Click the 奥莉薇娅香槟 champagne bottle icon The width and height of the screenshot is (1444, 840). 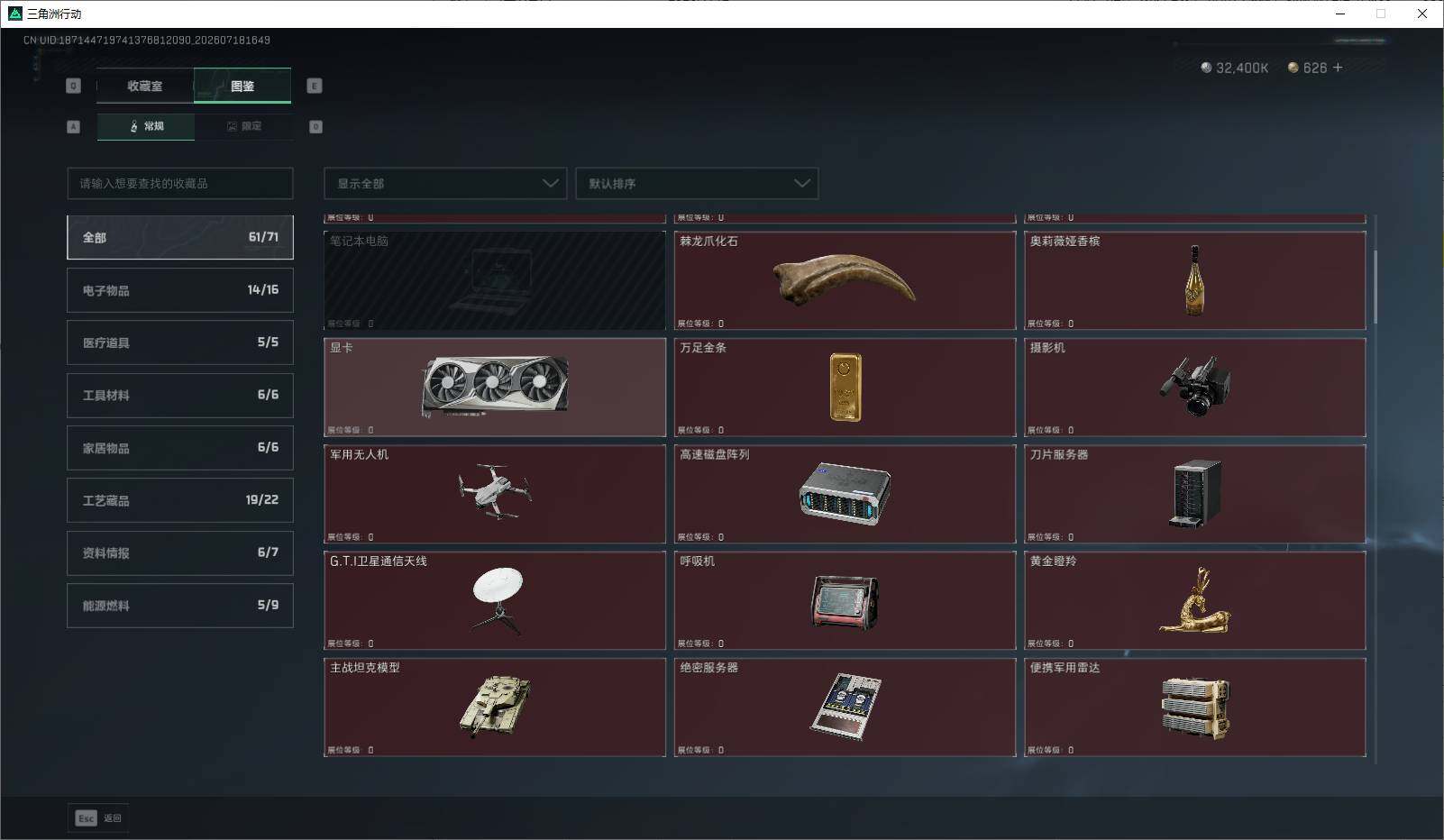[x=1194, y=280]
